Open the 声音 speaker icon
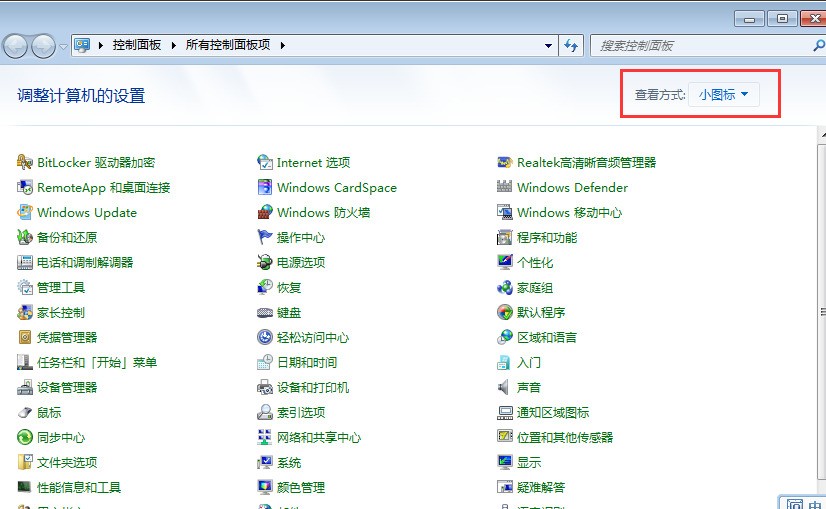The image size is (826, 509). 504,387
